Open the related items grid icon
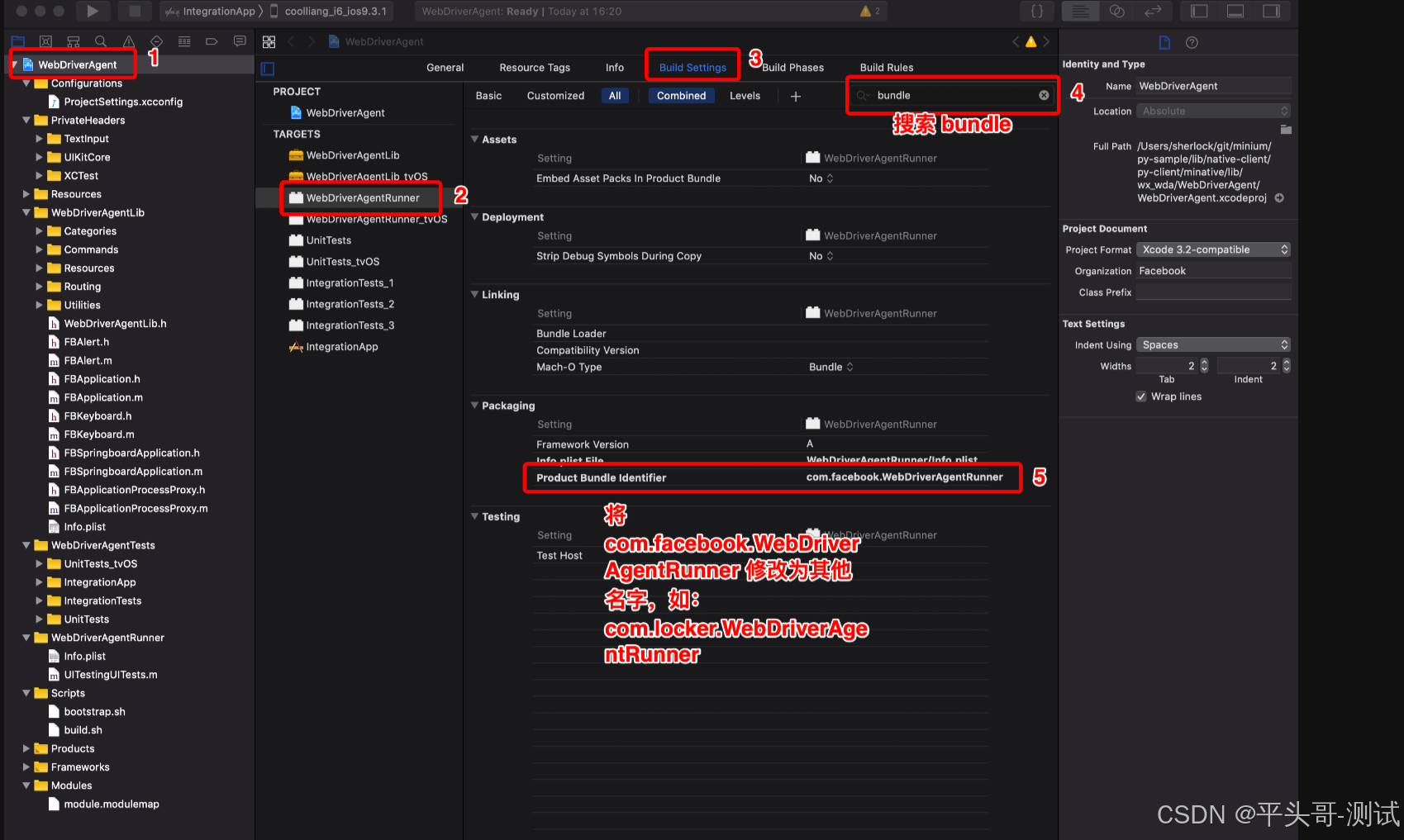The image size is (1404, 840). 269,41
